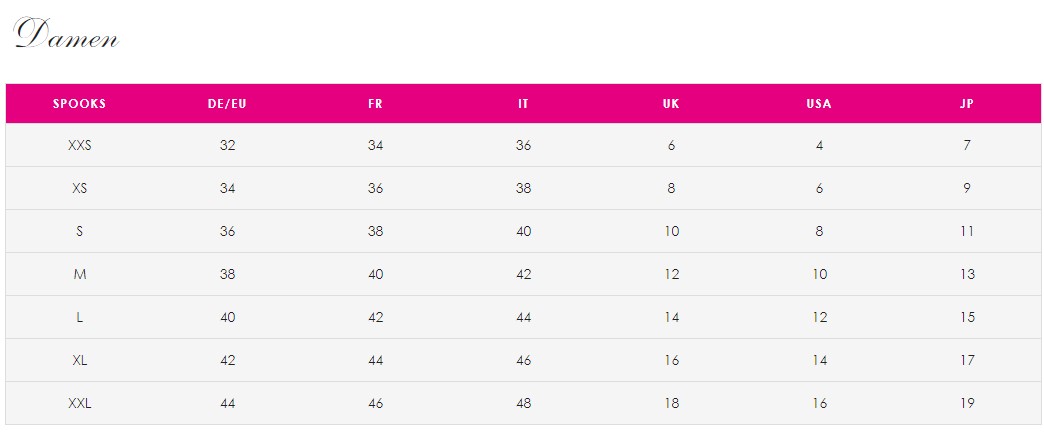
Task: Select the DE/EU column header
Action: click(x=227, y=104)
